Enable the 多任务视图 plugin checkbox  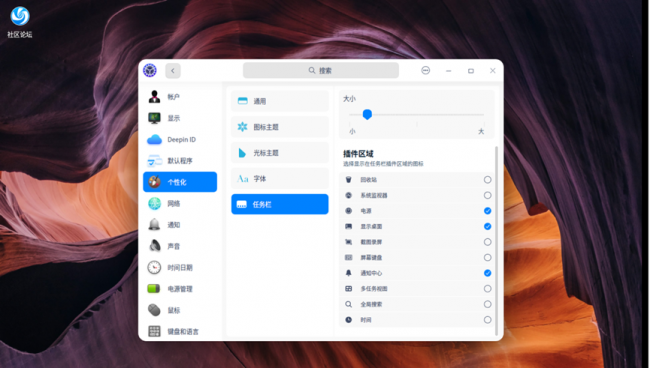(488, 288)
